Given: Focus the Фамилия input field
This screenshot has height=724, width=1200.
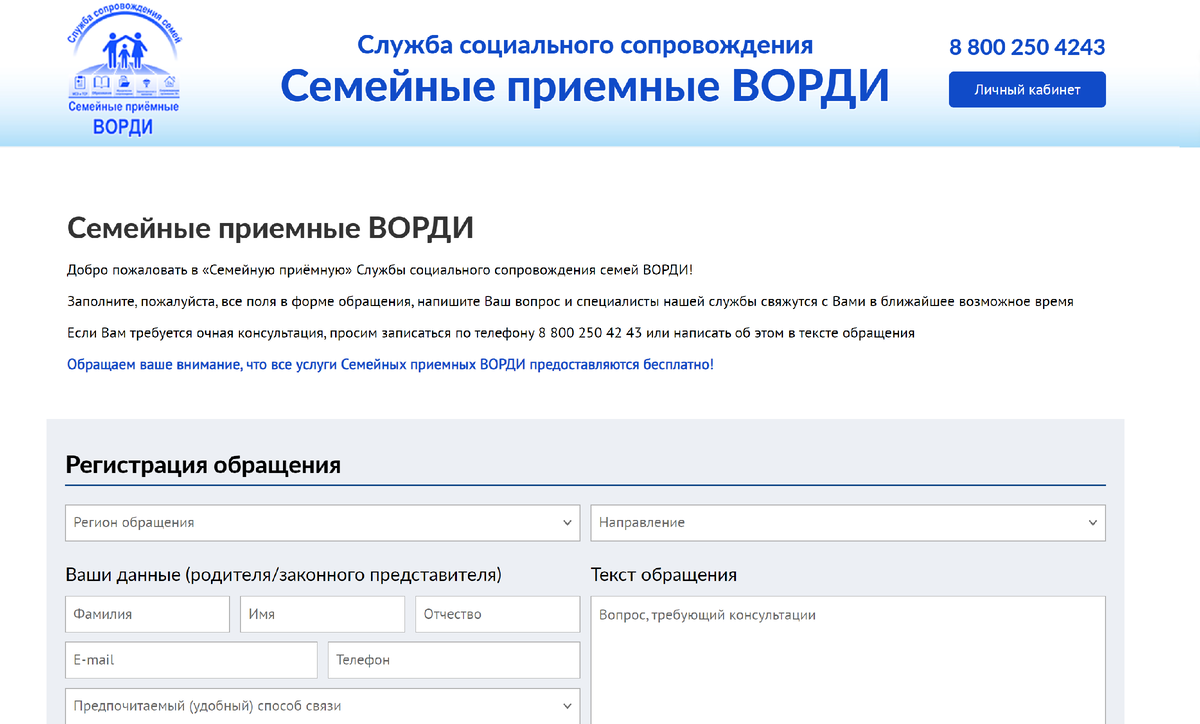Looking at the screenshot, I should (147, 614).
